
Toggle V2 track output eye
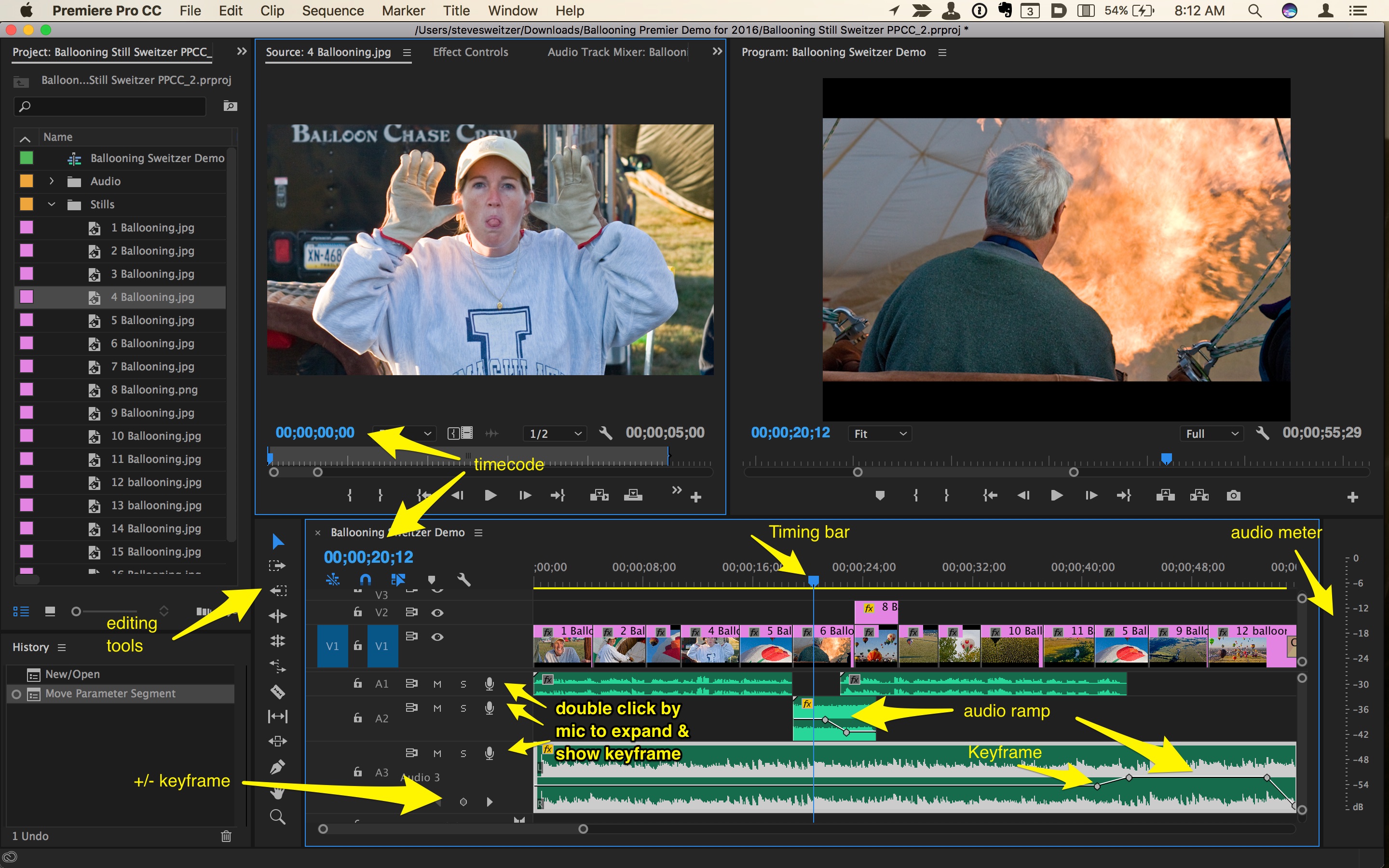click(437, 612)
